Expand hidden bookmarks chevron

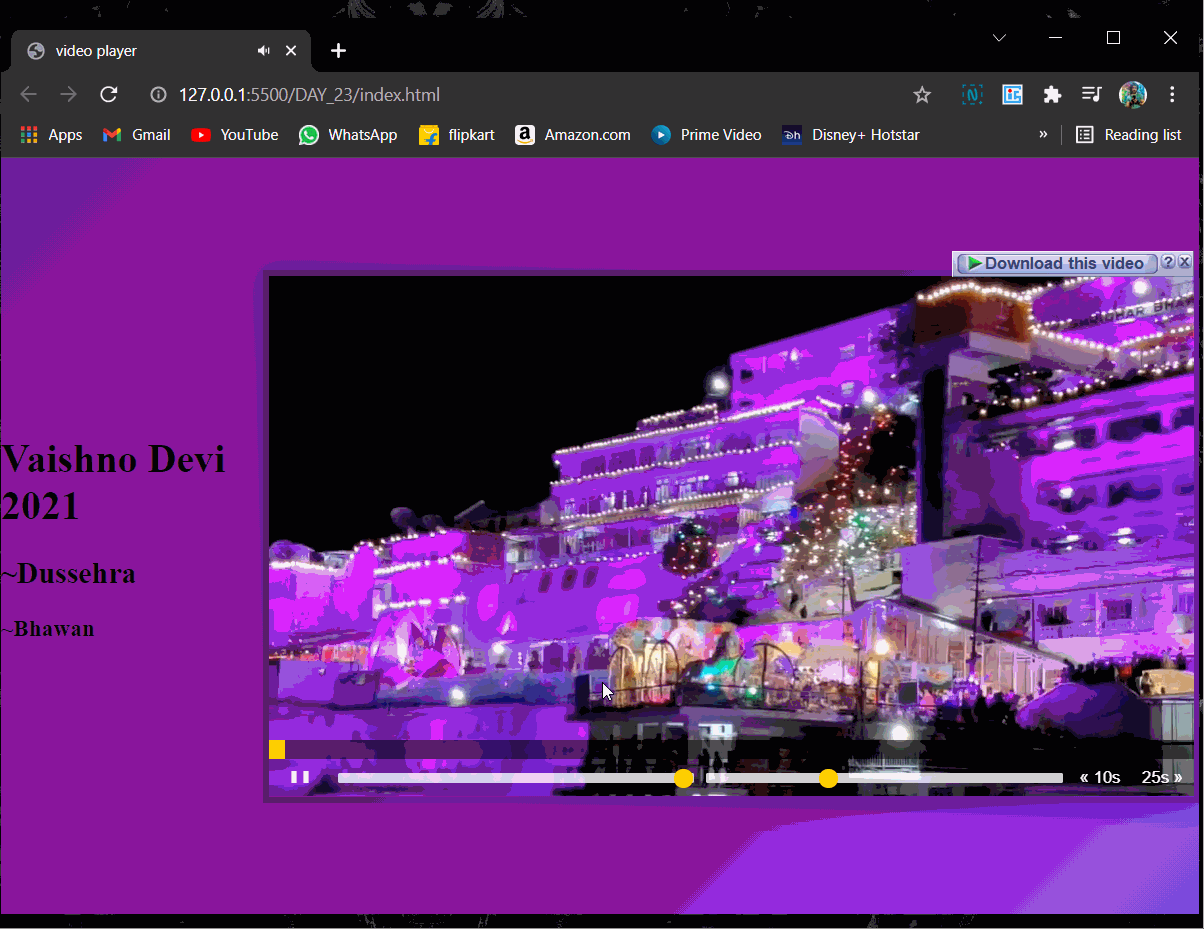[x=1043, y=134]
